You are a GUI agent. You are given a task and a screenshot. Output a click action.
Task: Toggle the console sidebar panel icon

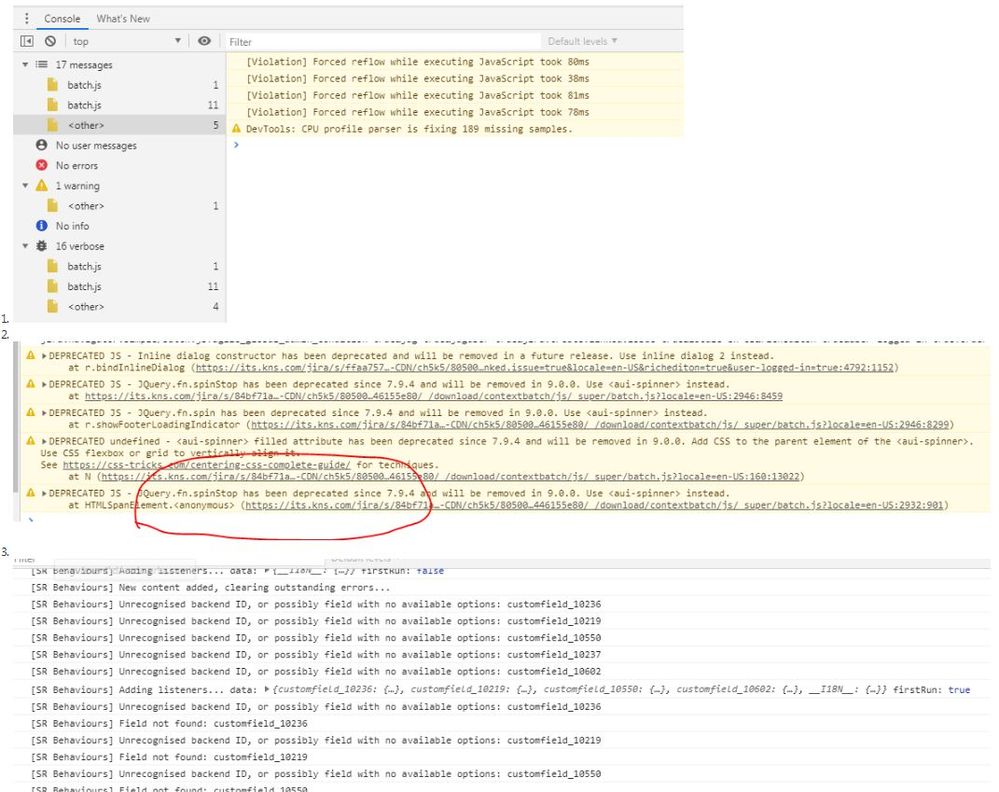(x=27, y=41)
